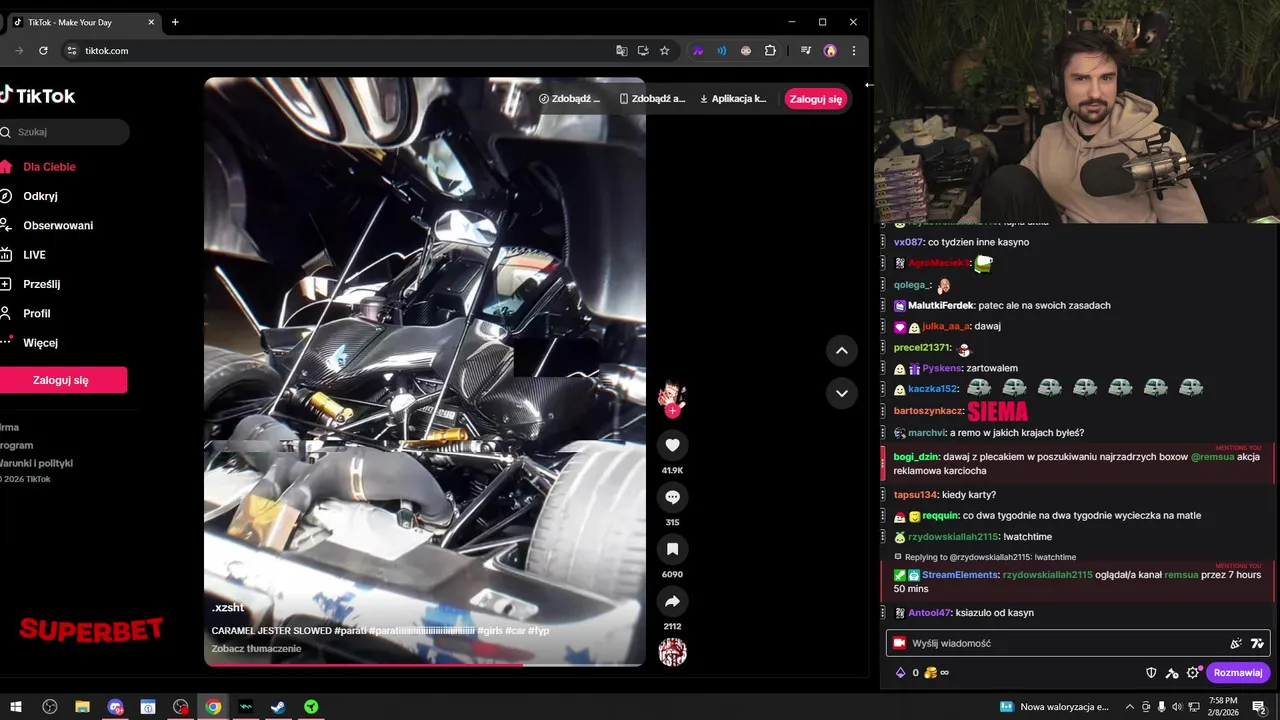Open the Windows notification center
Viewport: 1280px width, 720px height.
point(1259,707)
